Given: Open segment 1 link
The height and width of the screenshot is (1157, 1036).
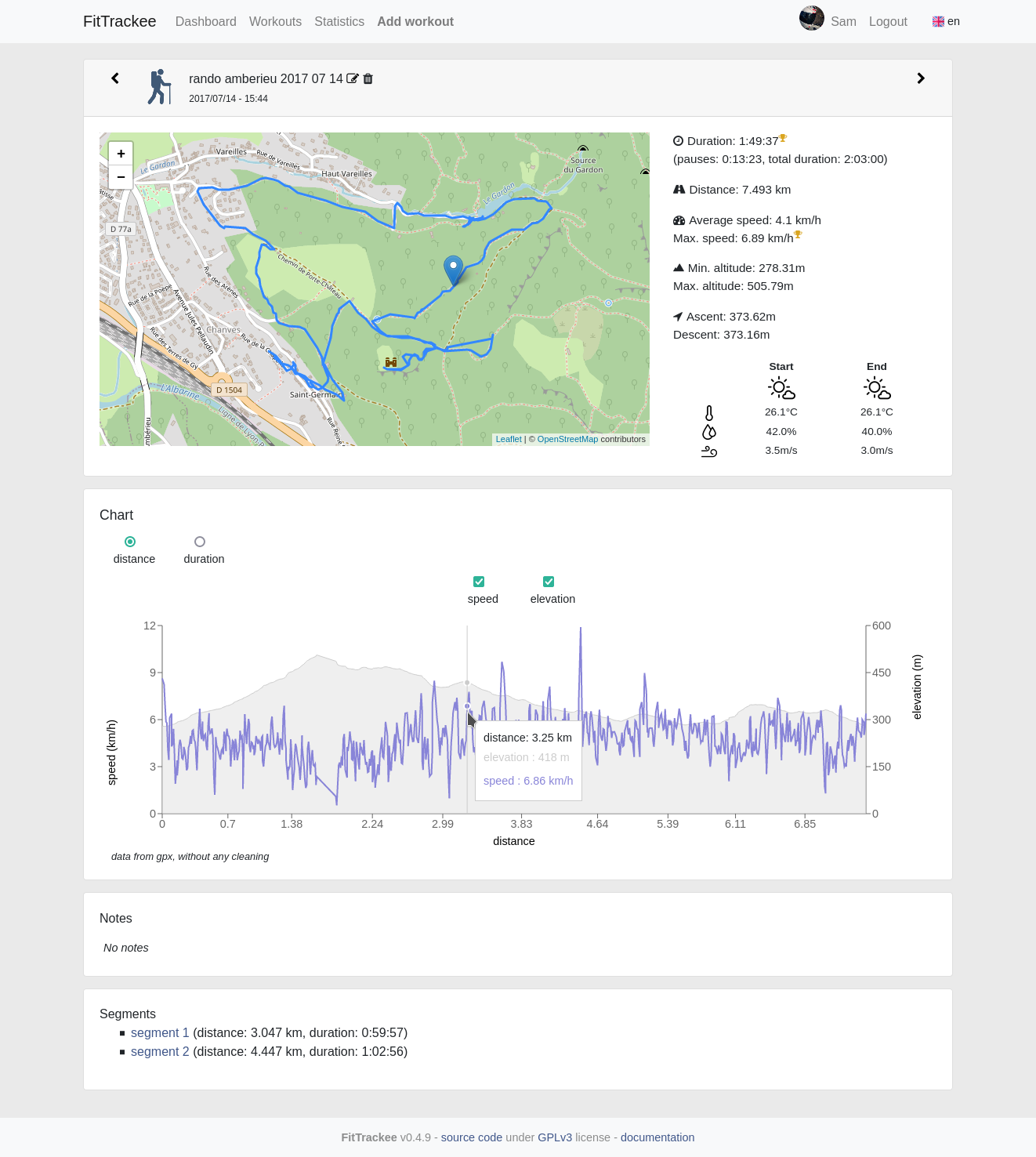Looking at the screenshot, I should tap(160, 1033).
